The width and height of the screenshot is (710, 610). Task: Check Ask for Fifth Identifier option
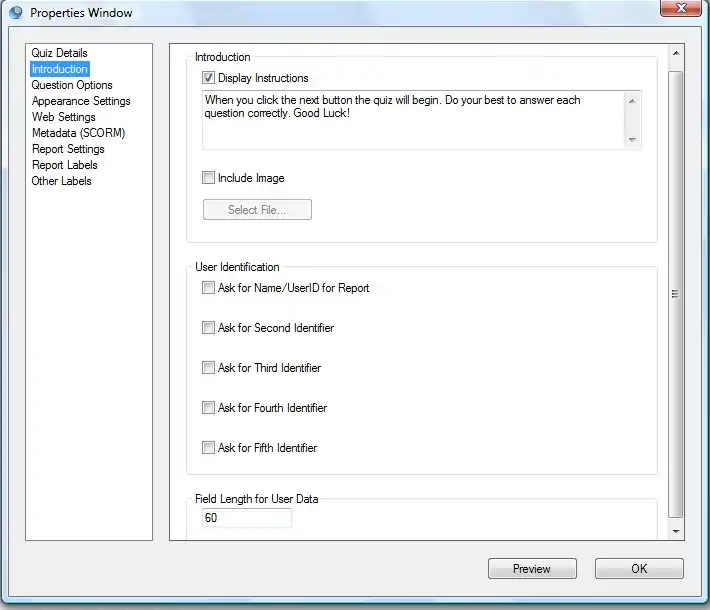click(x=209, y=448)
